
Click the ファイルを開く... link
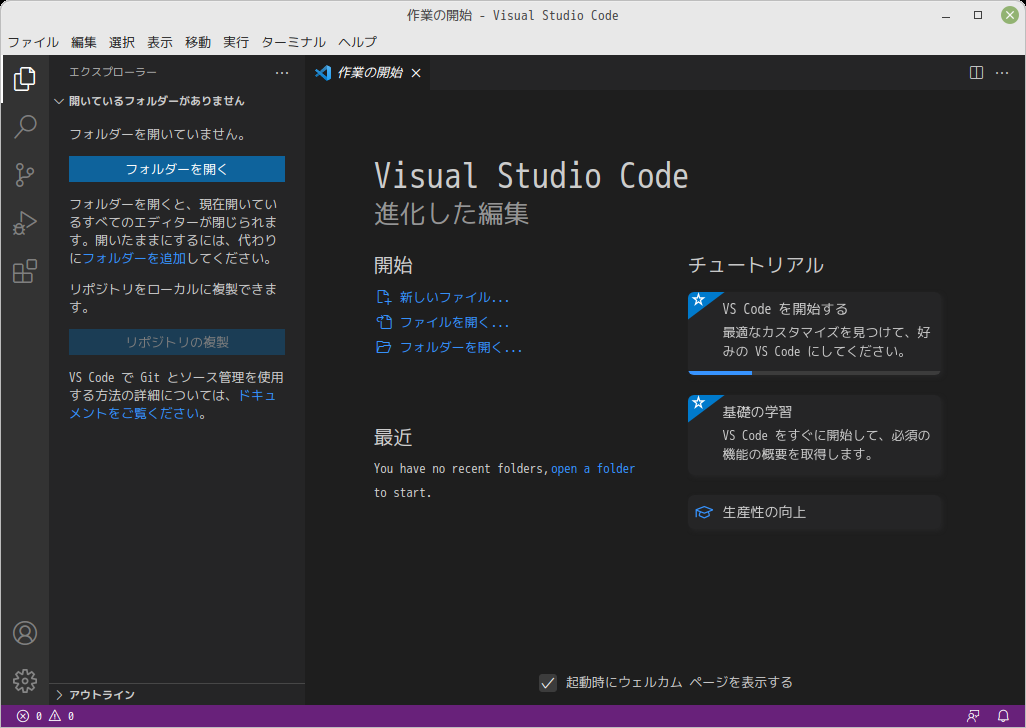(455, 322)
